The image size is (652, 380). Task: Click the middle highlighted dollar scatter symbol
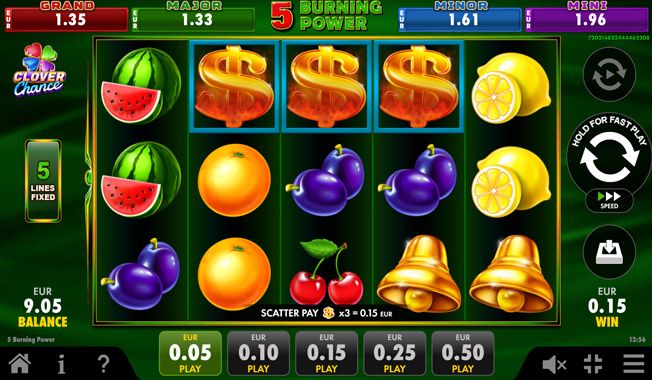tap(326, 86)
